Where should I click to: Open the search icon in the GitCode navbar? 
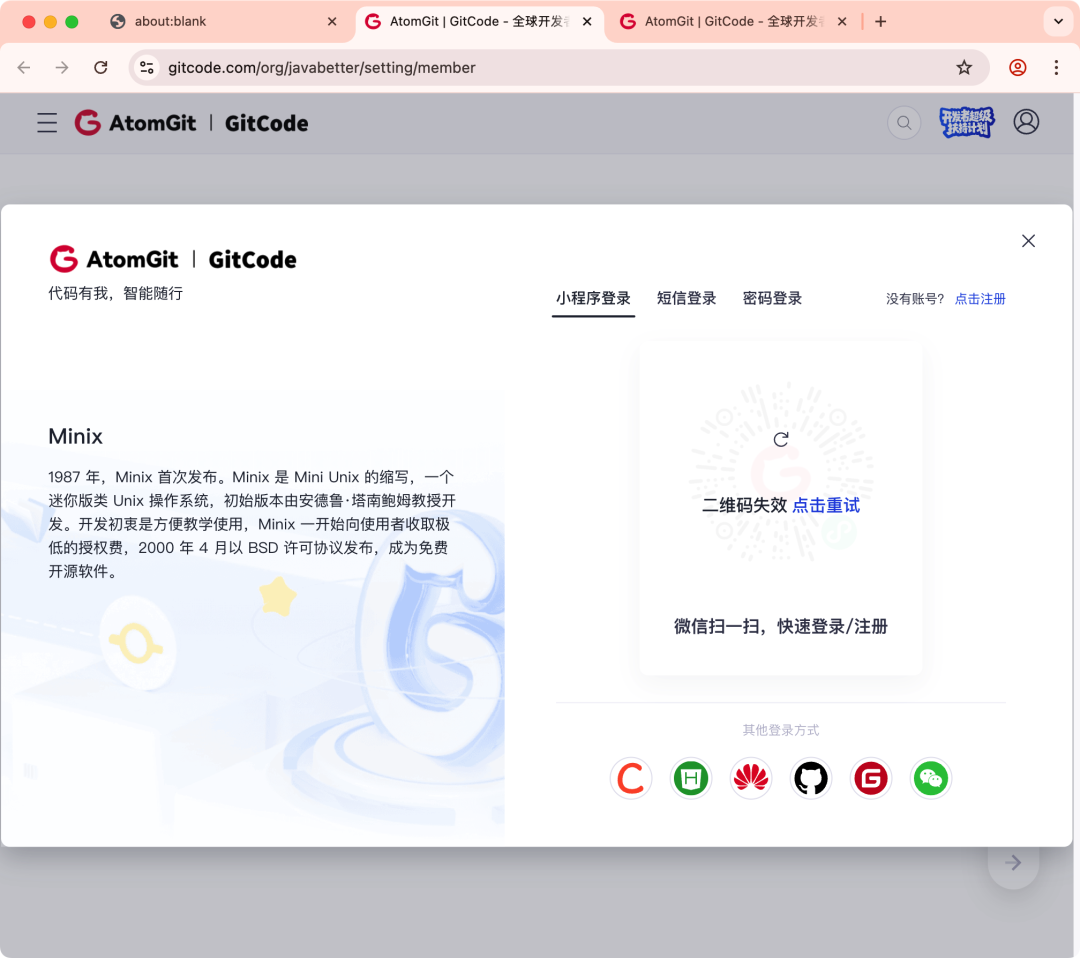(903, 122)
